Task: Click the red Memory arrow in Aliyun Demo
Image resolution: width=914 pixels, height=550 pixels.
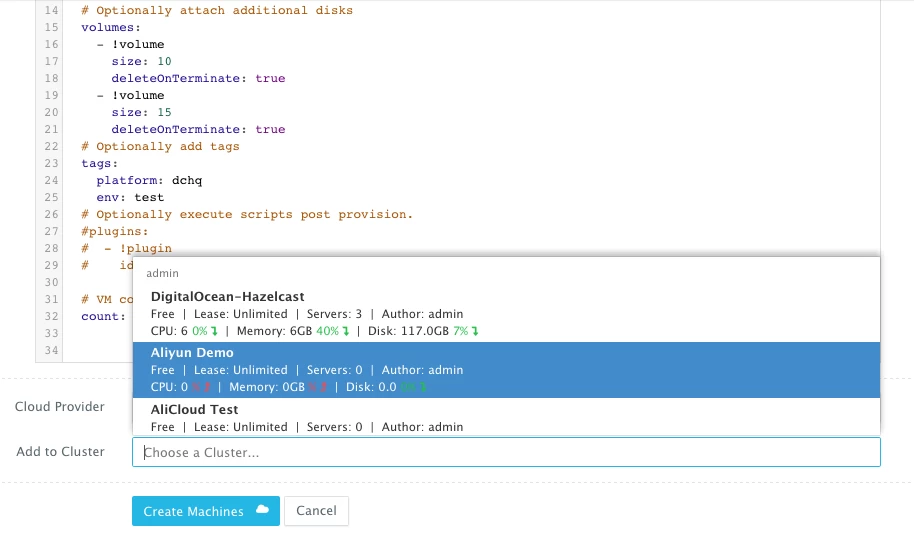Action: click(x=324, y=387)
